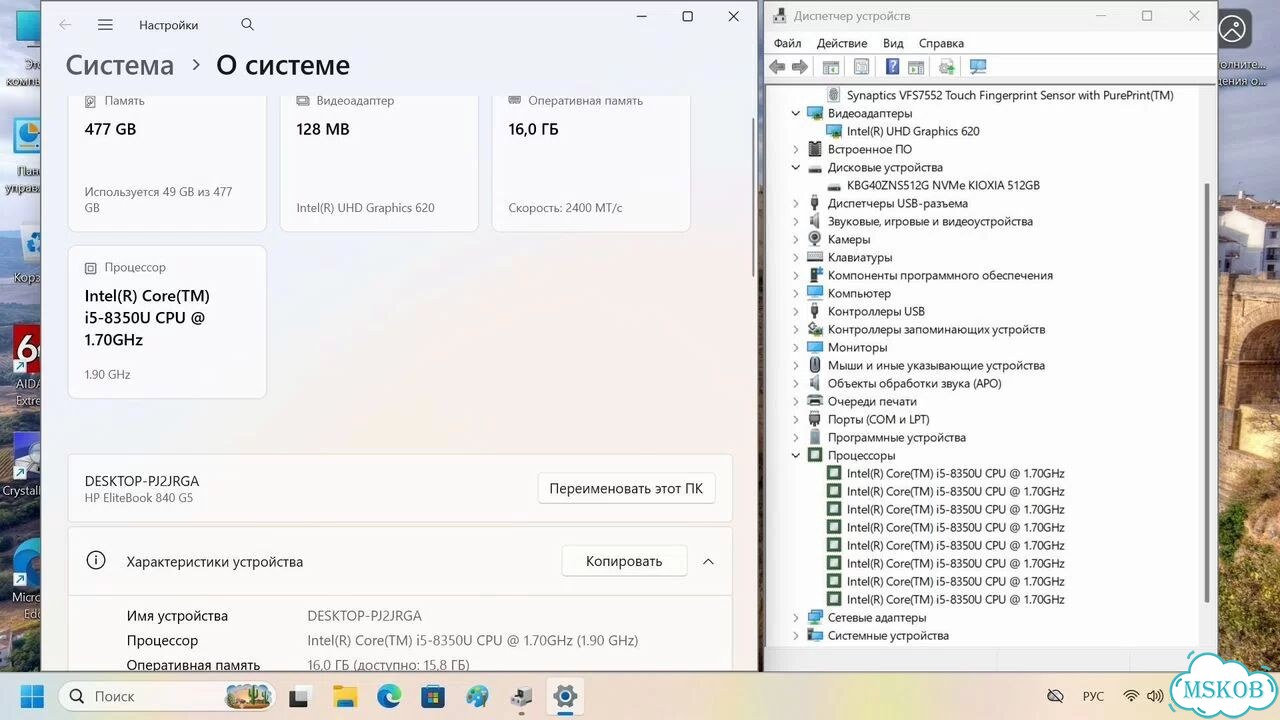Open AIDA64 Extreme desktop shortcut
This screenshot has height=720, width=1280.
[x=27, y=365]
